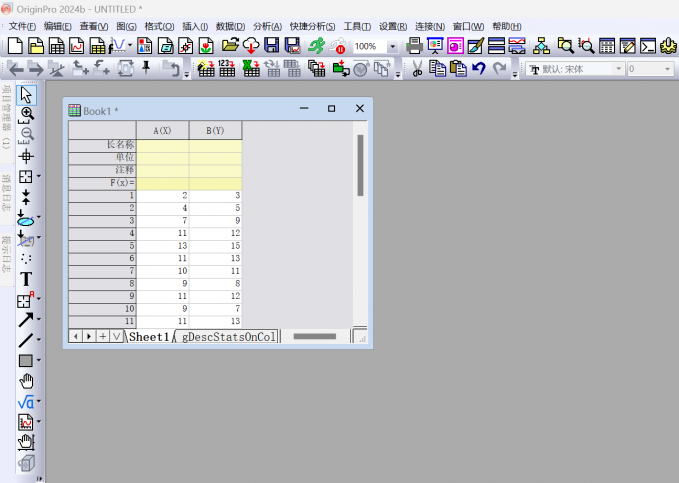Click the New Notes window icon
Image resolution: width=679 pixels, height=483 pixels.
click(165, 46)
